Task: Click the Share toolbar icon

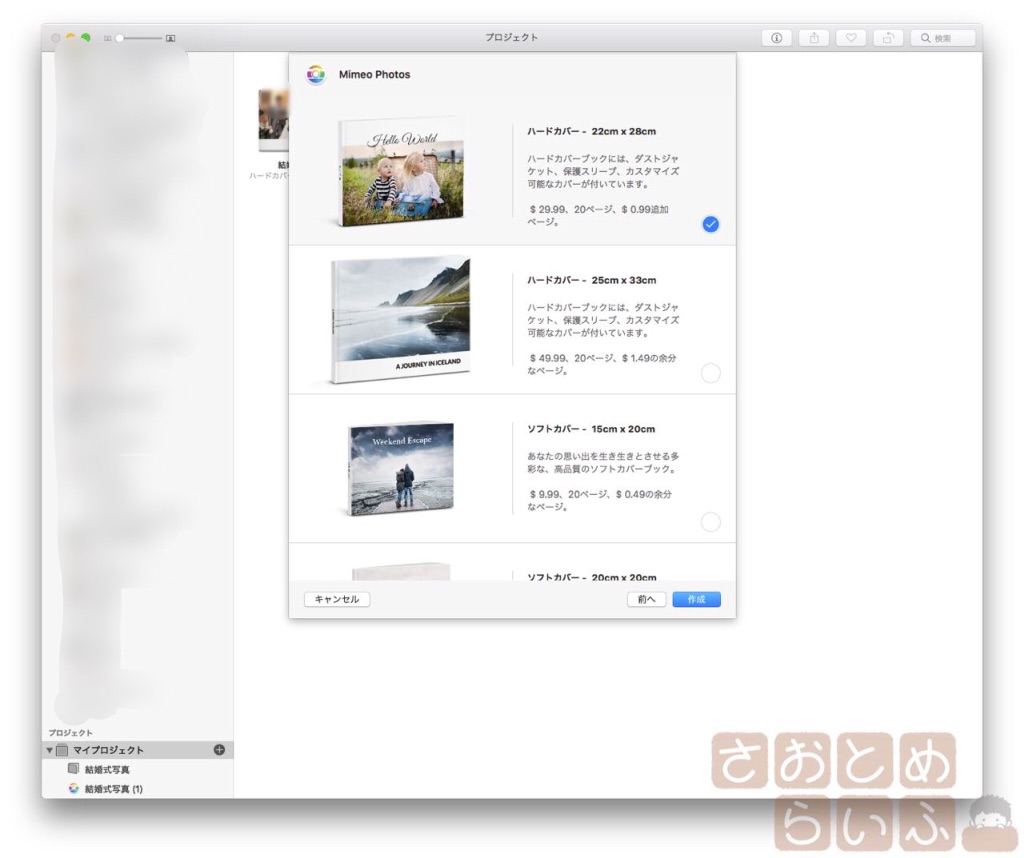Action: [814, 38]
